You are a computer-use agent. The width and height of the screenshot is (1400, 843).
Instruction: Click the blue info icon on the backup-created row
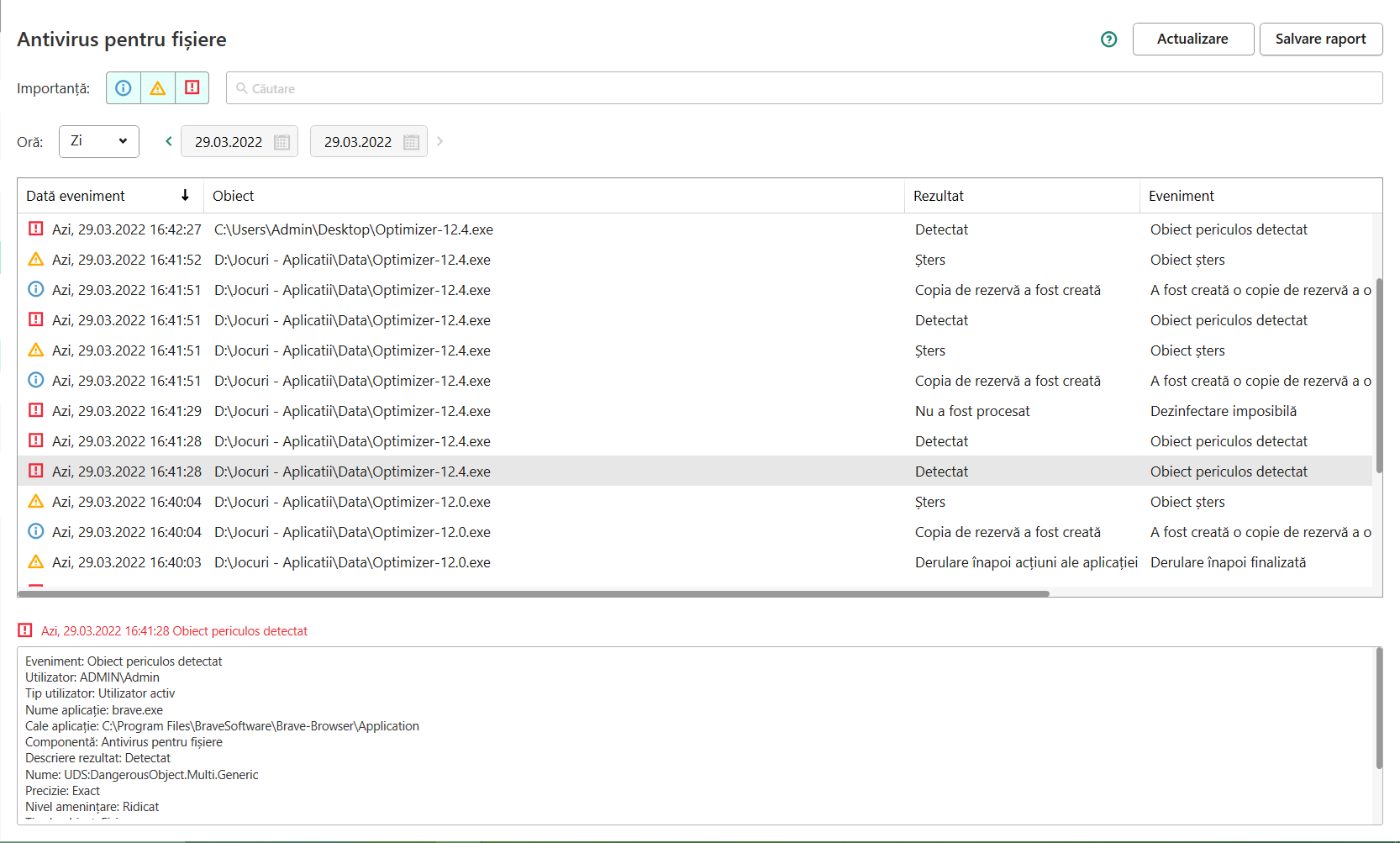[x=35, y=289]
